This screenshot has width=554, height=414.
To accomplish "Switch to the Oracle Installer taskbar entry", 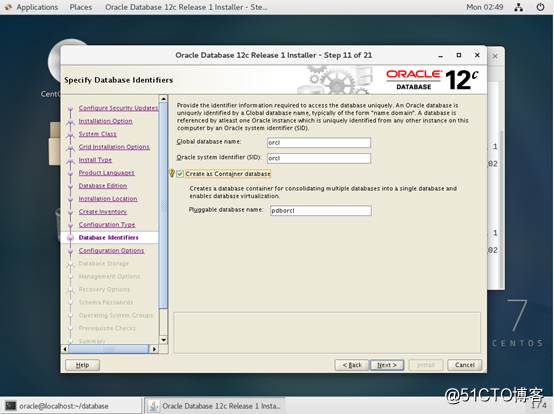I will point(214,406).
